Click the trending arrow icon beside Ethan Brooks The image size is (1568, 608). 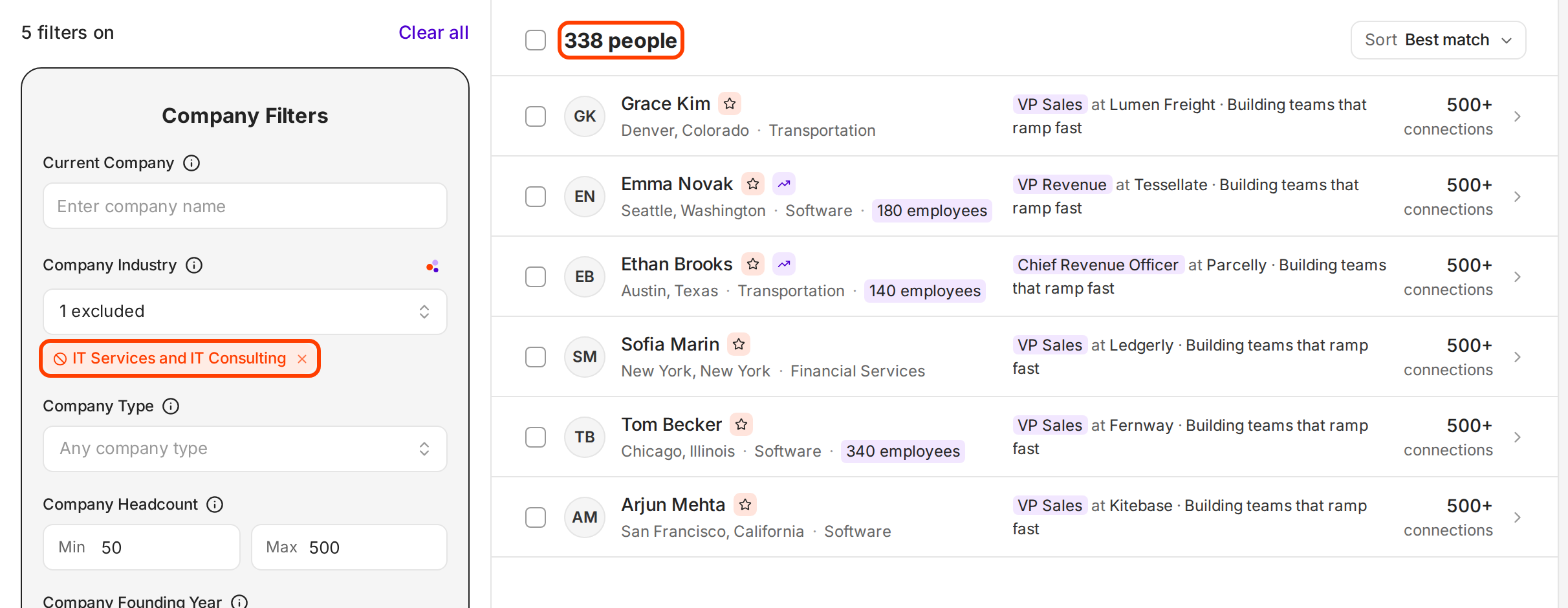(784, 264)
